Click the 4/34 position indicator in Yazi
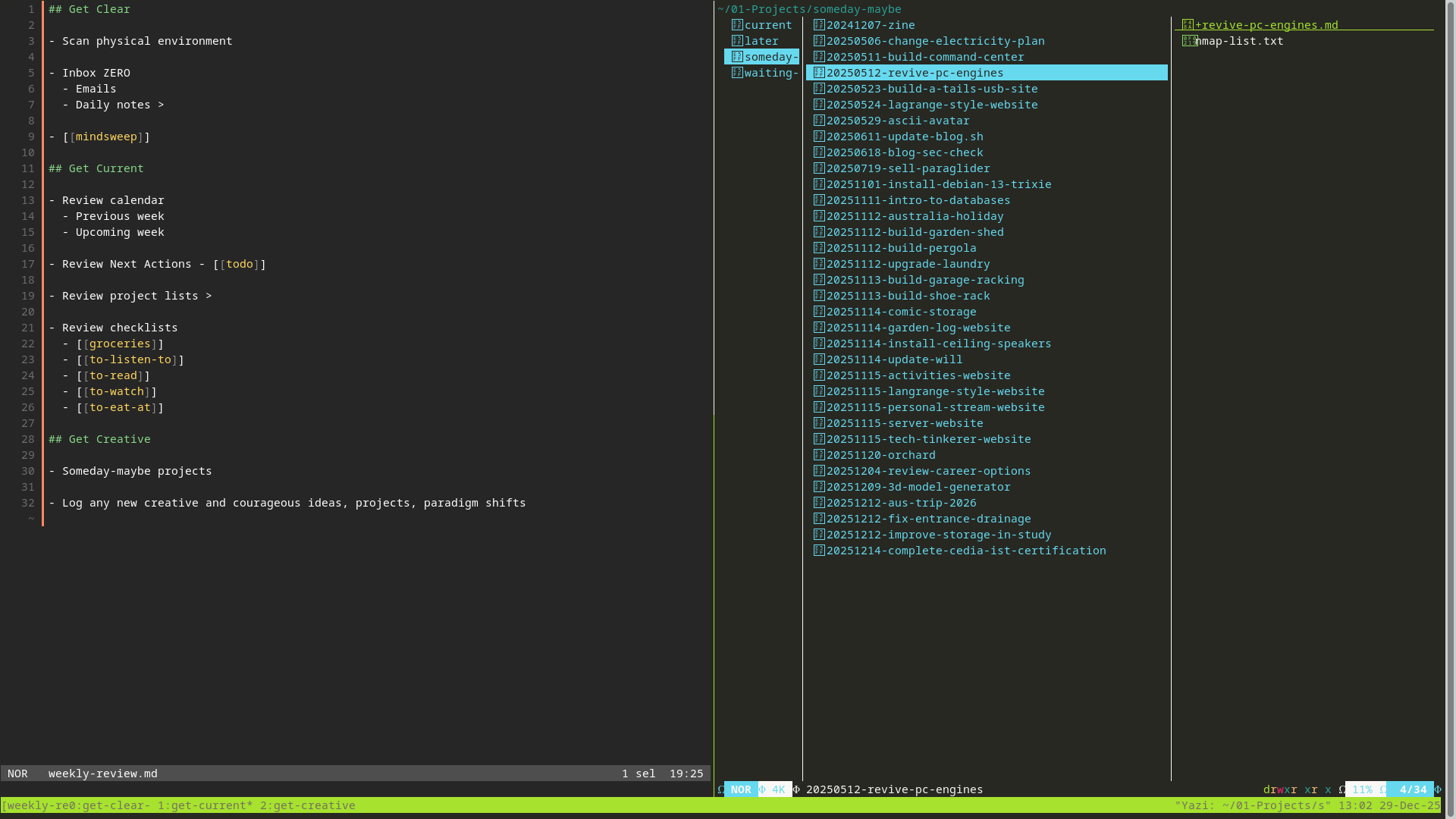The height and width of the screenshot is (819, 1456). point(1413,789)
